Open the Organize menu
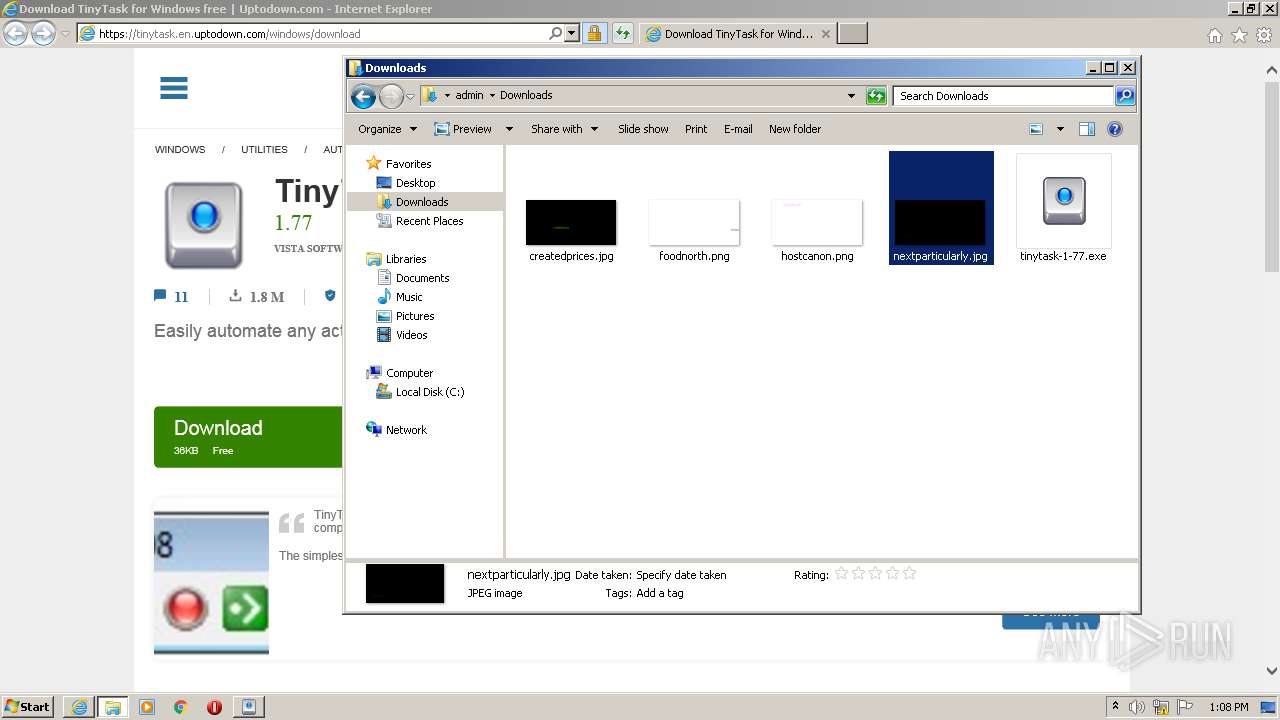This screenshot has height=720, width=1280. (x=387, y=129)
